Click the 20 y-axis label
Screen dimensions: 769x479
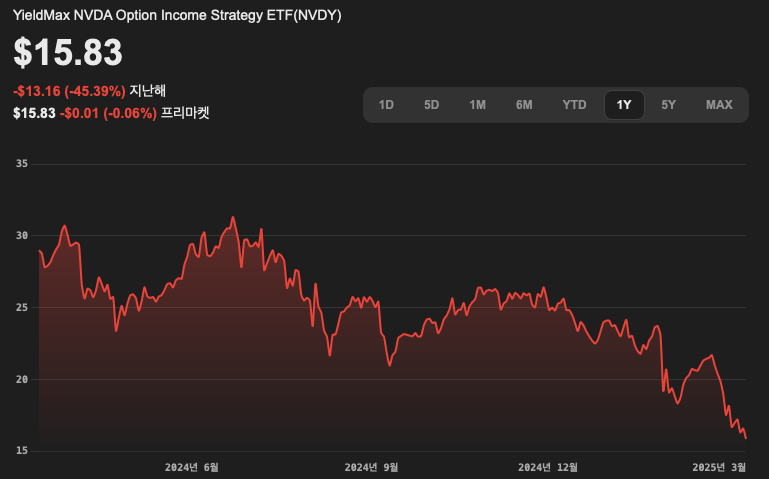tap(22, 379)
